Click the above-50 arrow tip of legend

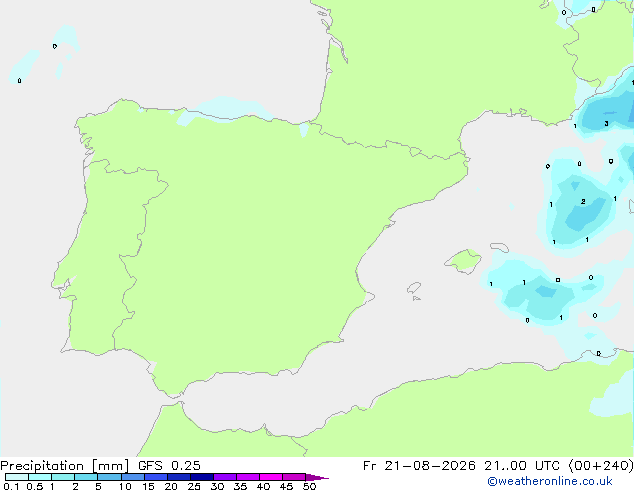317,477
